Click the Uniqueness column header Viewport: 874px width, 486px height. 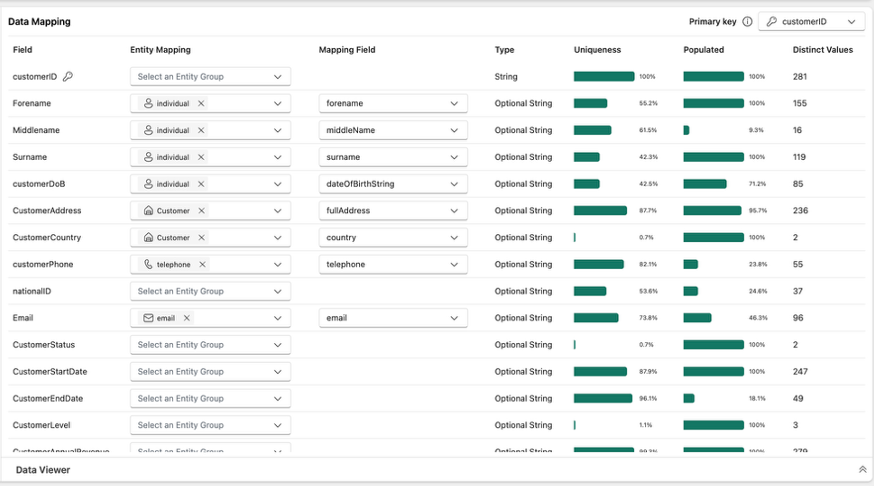click(597, 50)
